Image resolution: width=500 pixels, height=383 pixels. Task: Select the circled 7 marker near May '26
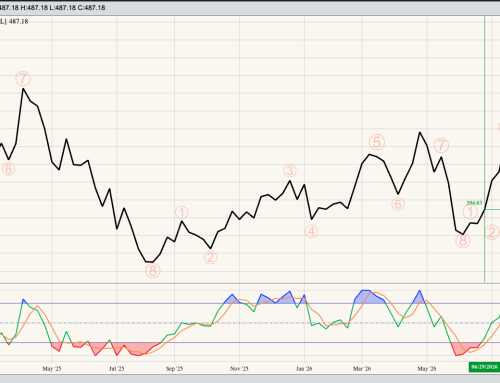[x=441, y=145]
